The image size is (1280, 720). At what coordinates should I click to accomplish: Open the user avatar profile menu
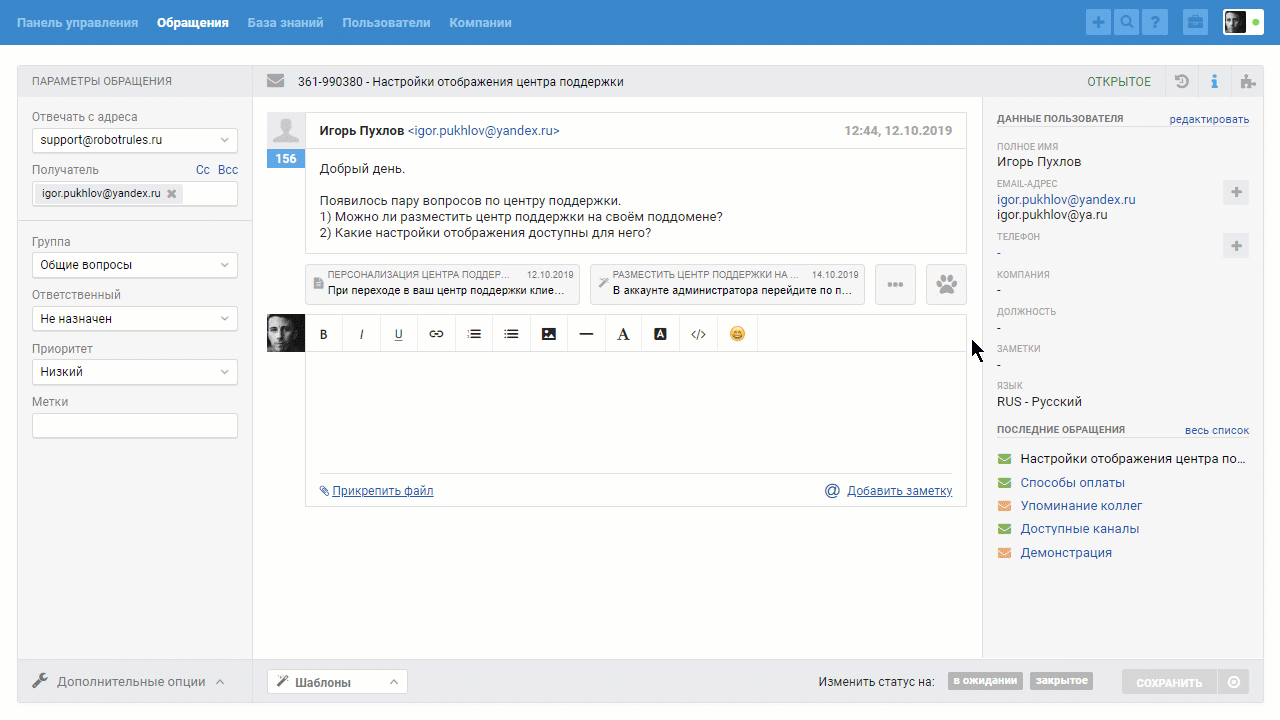1243,22
